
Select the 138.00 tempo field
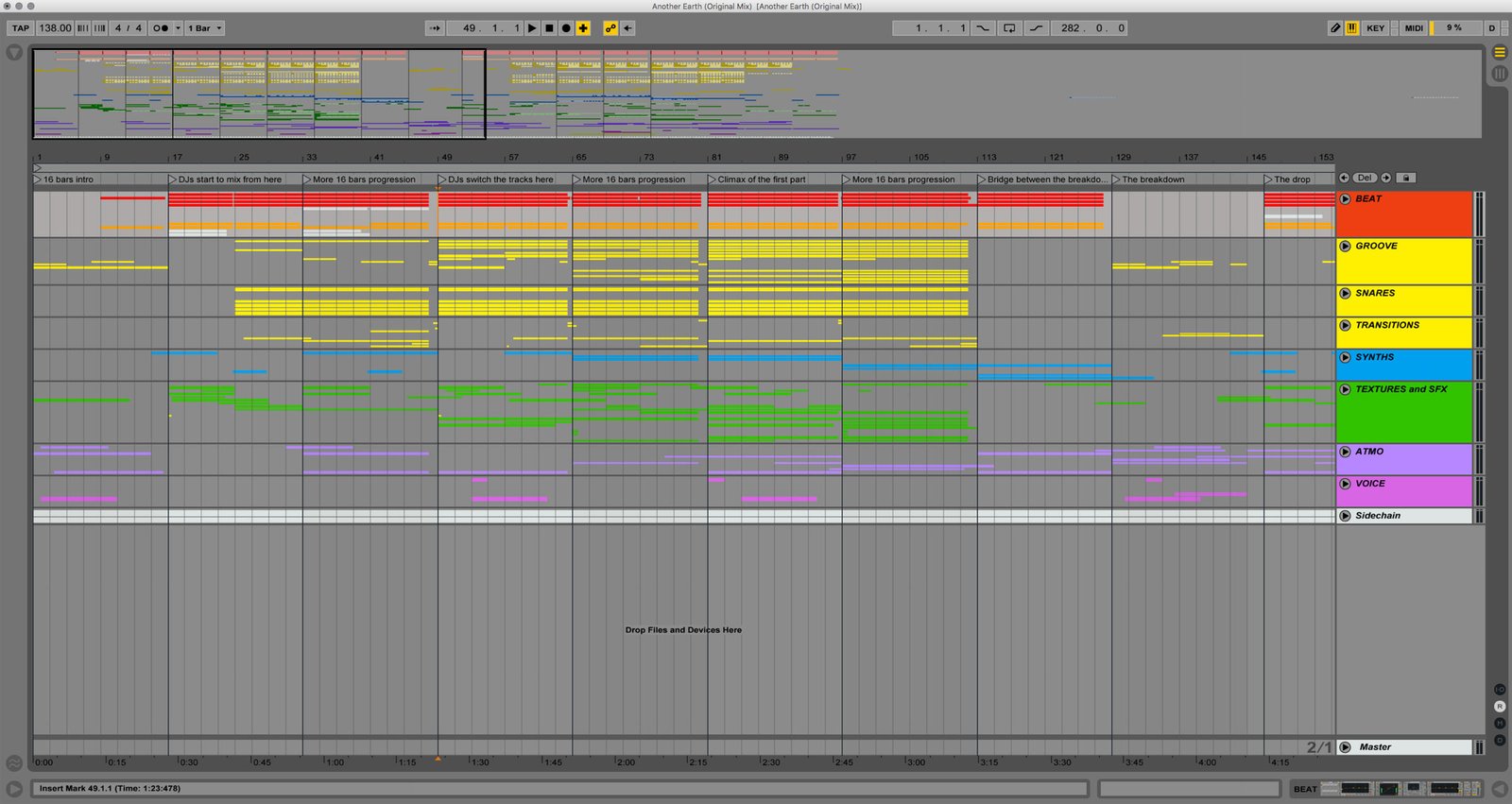[x=55, y=28]
